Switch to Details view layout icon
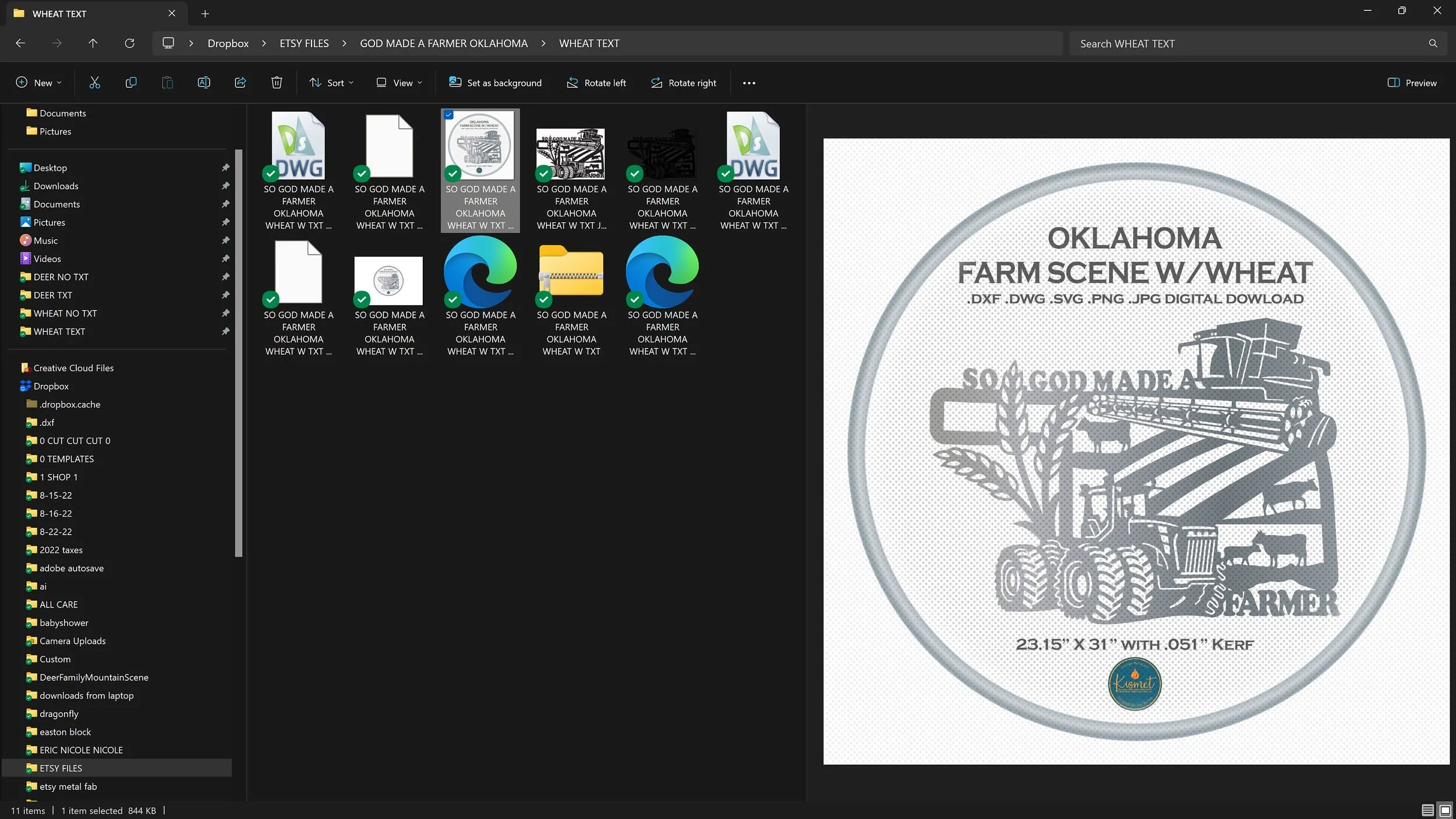Image resolution: width=1456 pixels, height=819 pixels. click(1427, 810)
